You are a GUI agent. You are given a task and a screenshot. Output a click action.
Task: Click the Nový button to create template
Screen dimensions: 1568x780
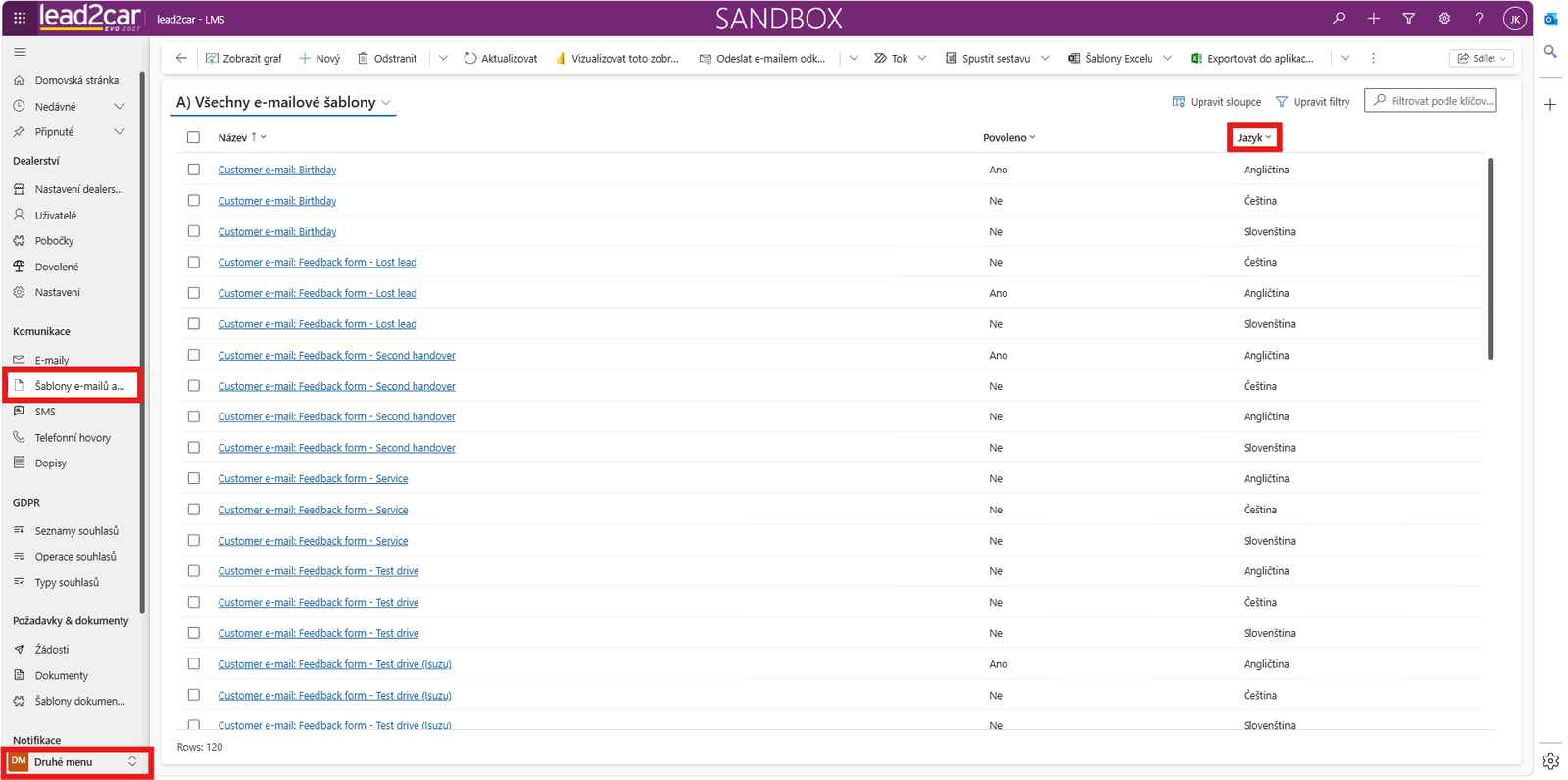pos(319,58)
